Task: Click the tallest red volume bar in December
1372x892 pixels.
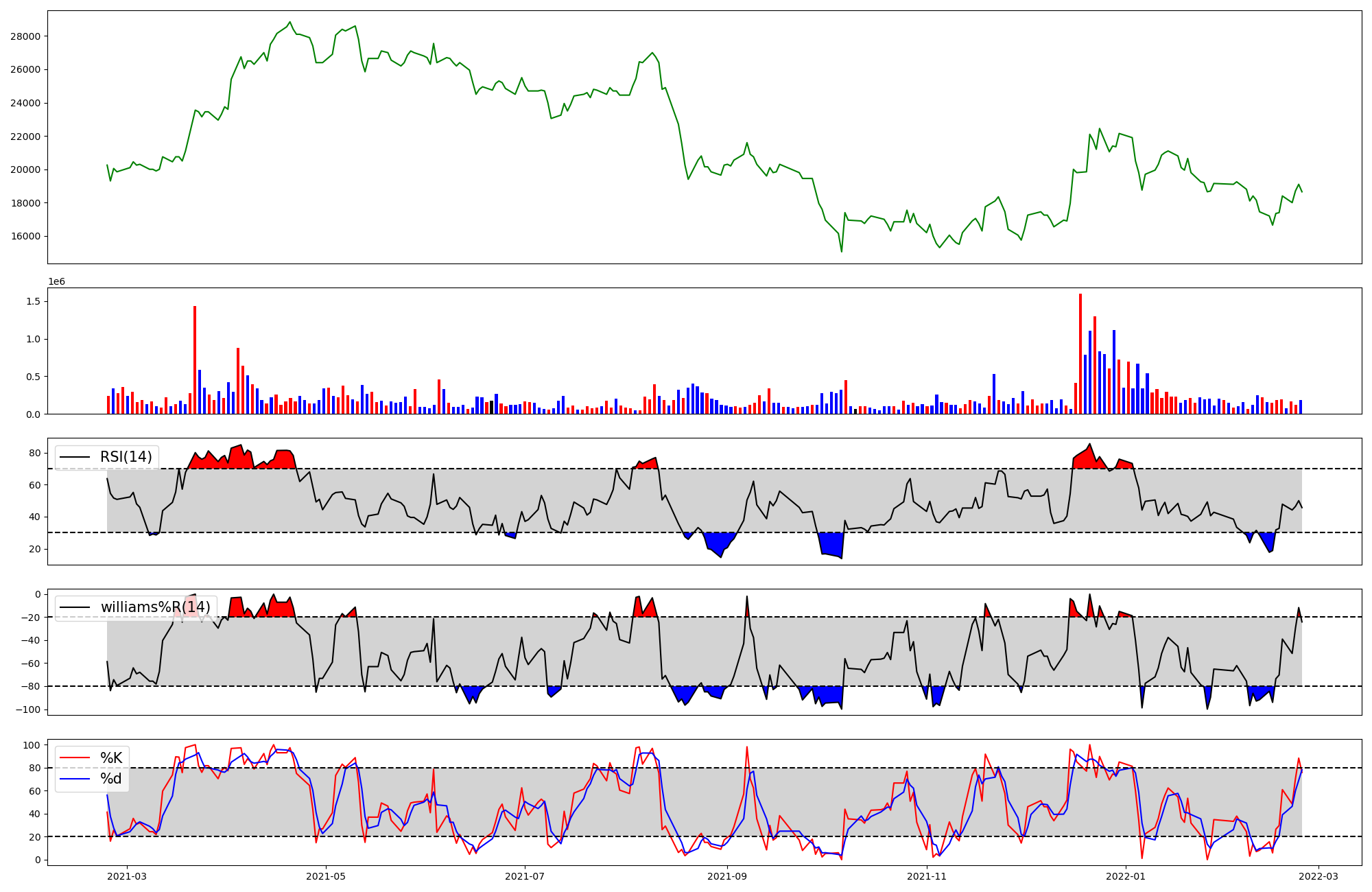Action: pyautogui.click(x=1080, y=353)
